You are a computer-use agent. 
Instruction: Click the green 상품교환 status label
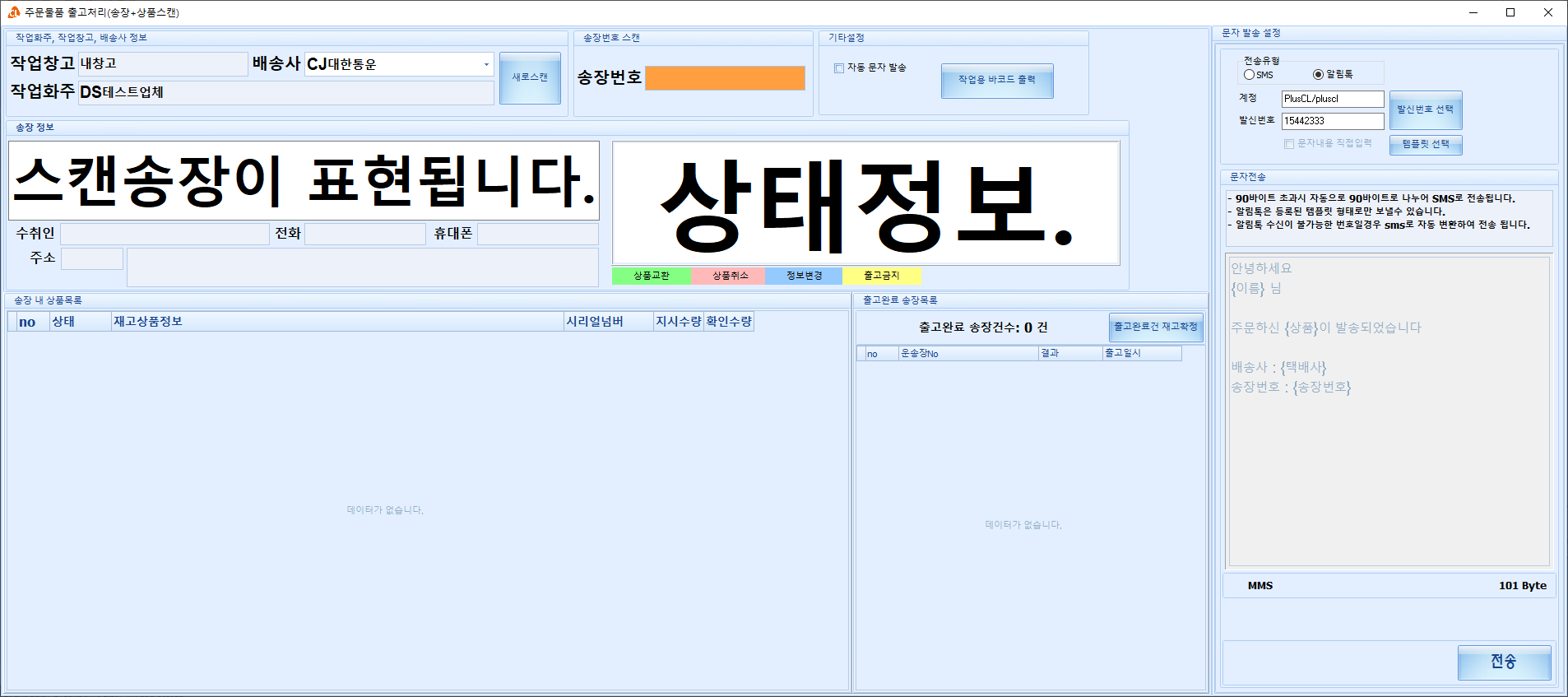(x=651, y=276)
